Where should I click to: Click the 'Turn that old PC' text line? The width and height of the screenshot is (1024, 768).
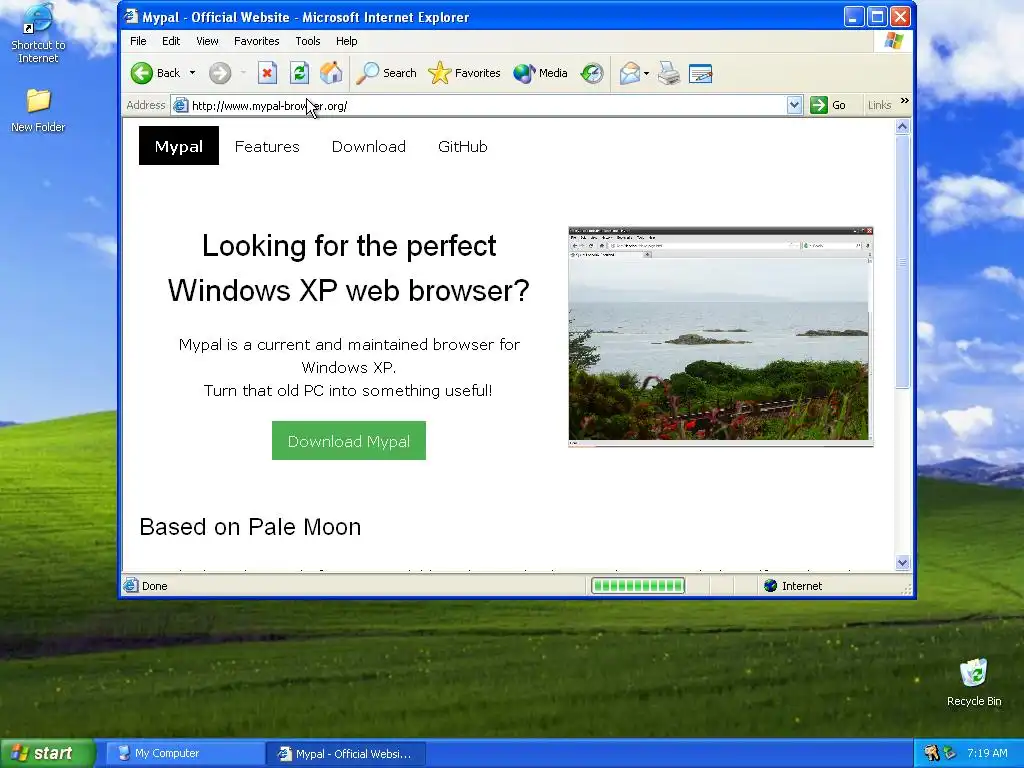(348, 391)
